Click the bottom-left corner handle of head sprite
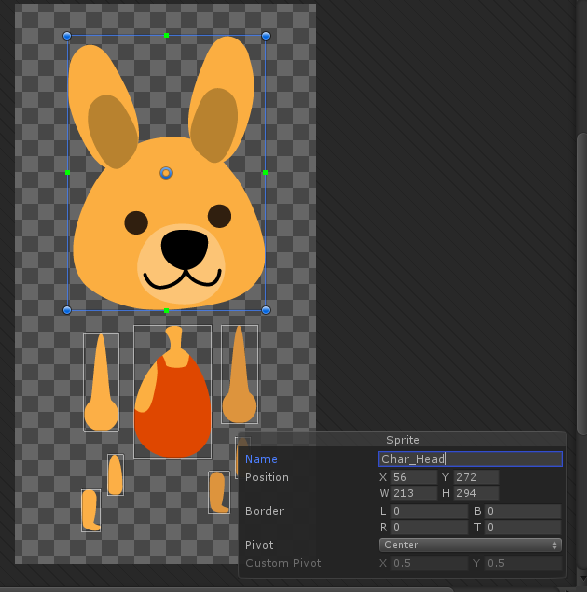Viewport: 587px width, 592px height. [67, 310]
